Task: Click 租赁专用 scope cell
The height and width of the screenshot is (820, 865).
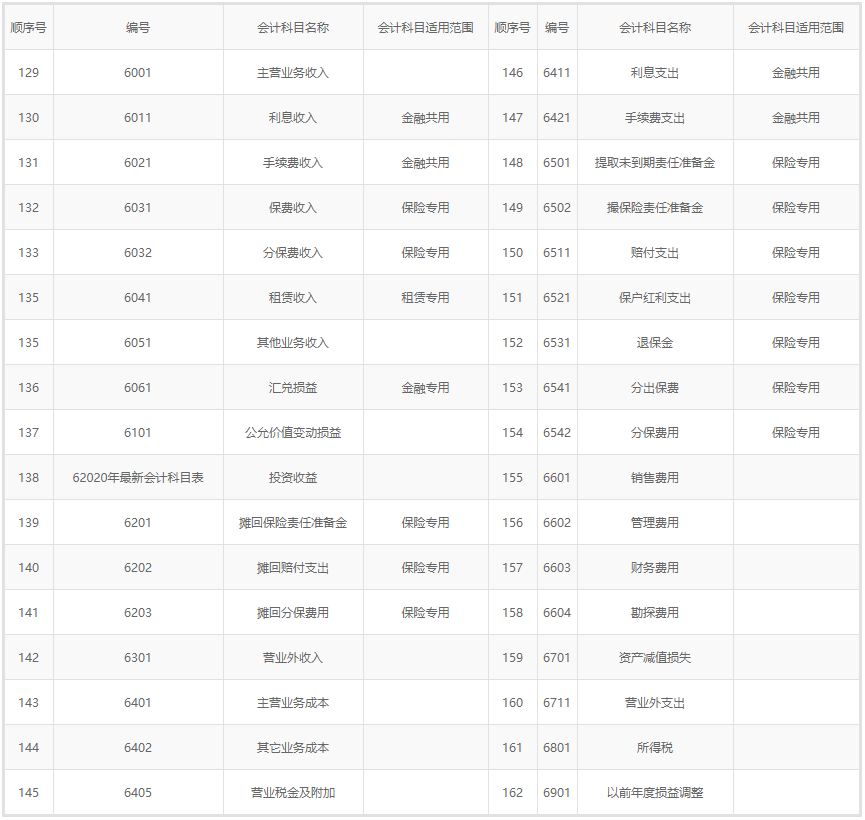Action: click(x=425, y=297)
